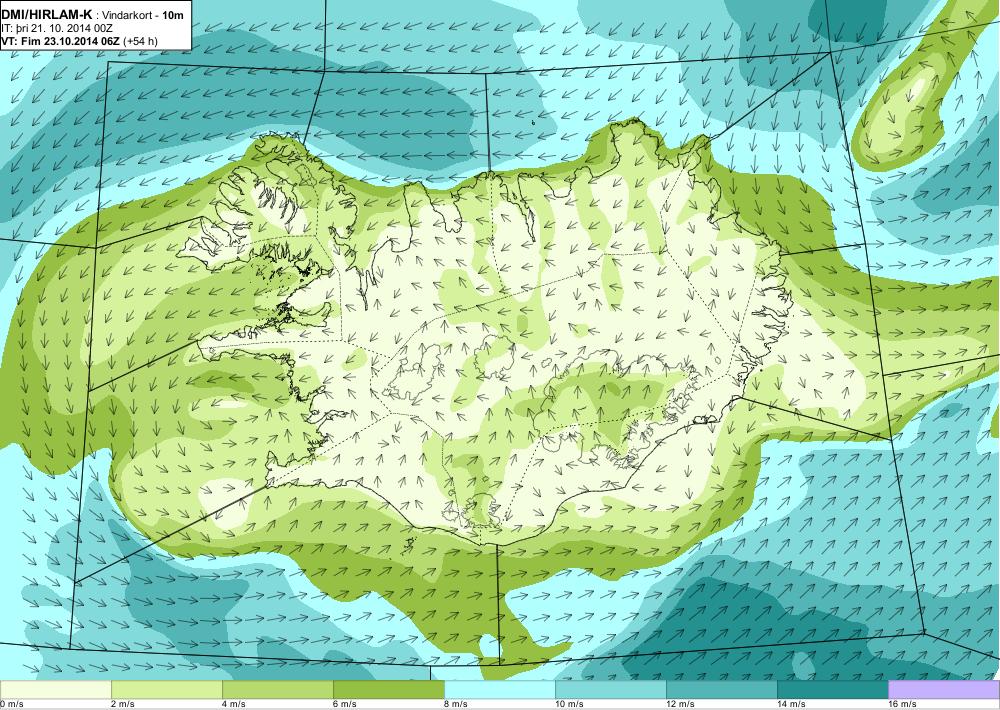Click the light green 2–4 m/s legend swatch
The height and width of the screenshot is (710, 1000).
coord(166,690)
